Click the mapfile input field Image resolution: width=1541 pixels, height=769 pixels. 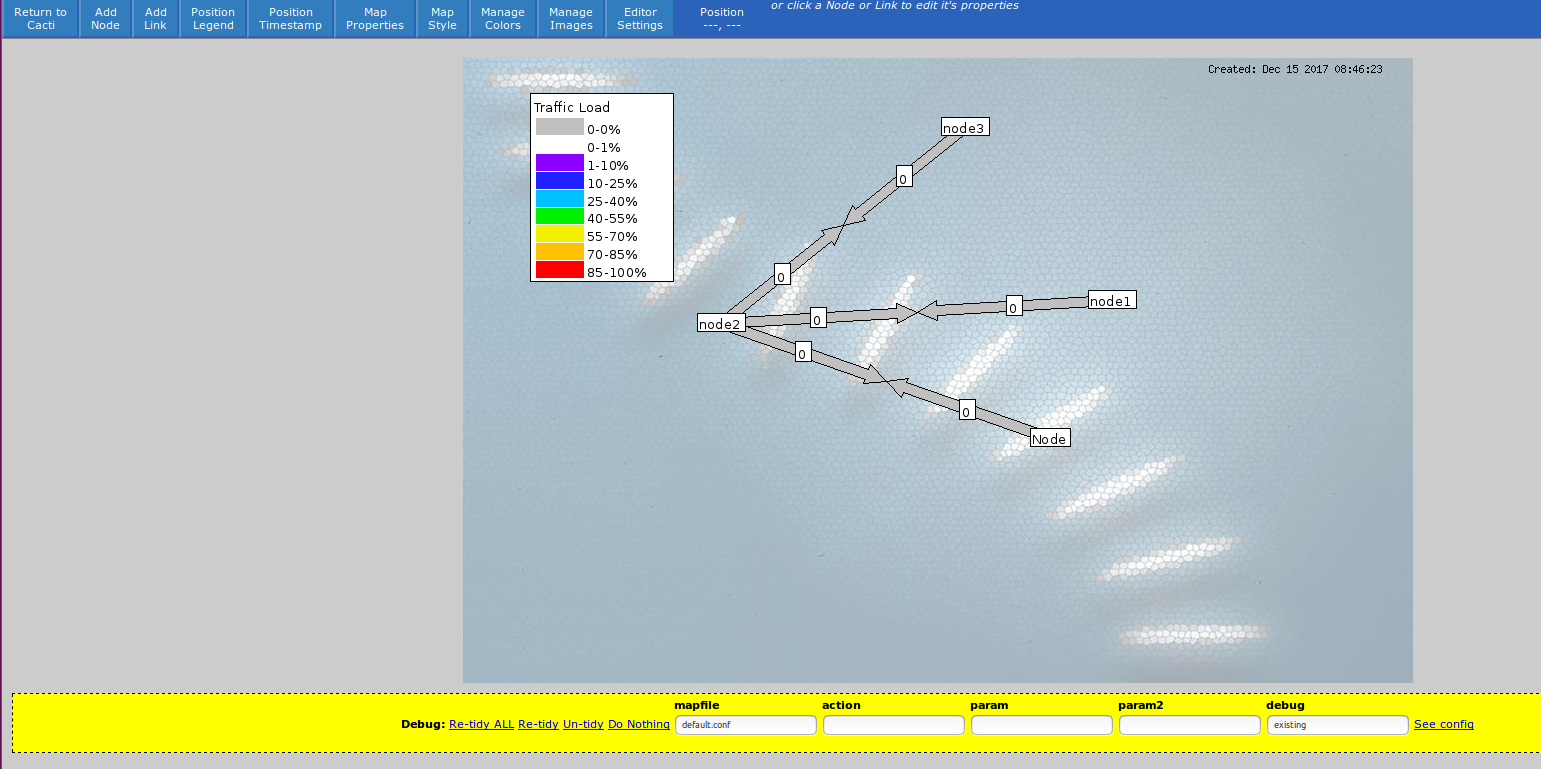pyautogui.click(x=745, y=724)
